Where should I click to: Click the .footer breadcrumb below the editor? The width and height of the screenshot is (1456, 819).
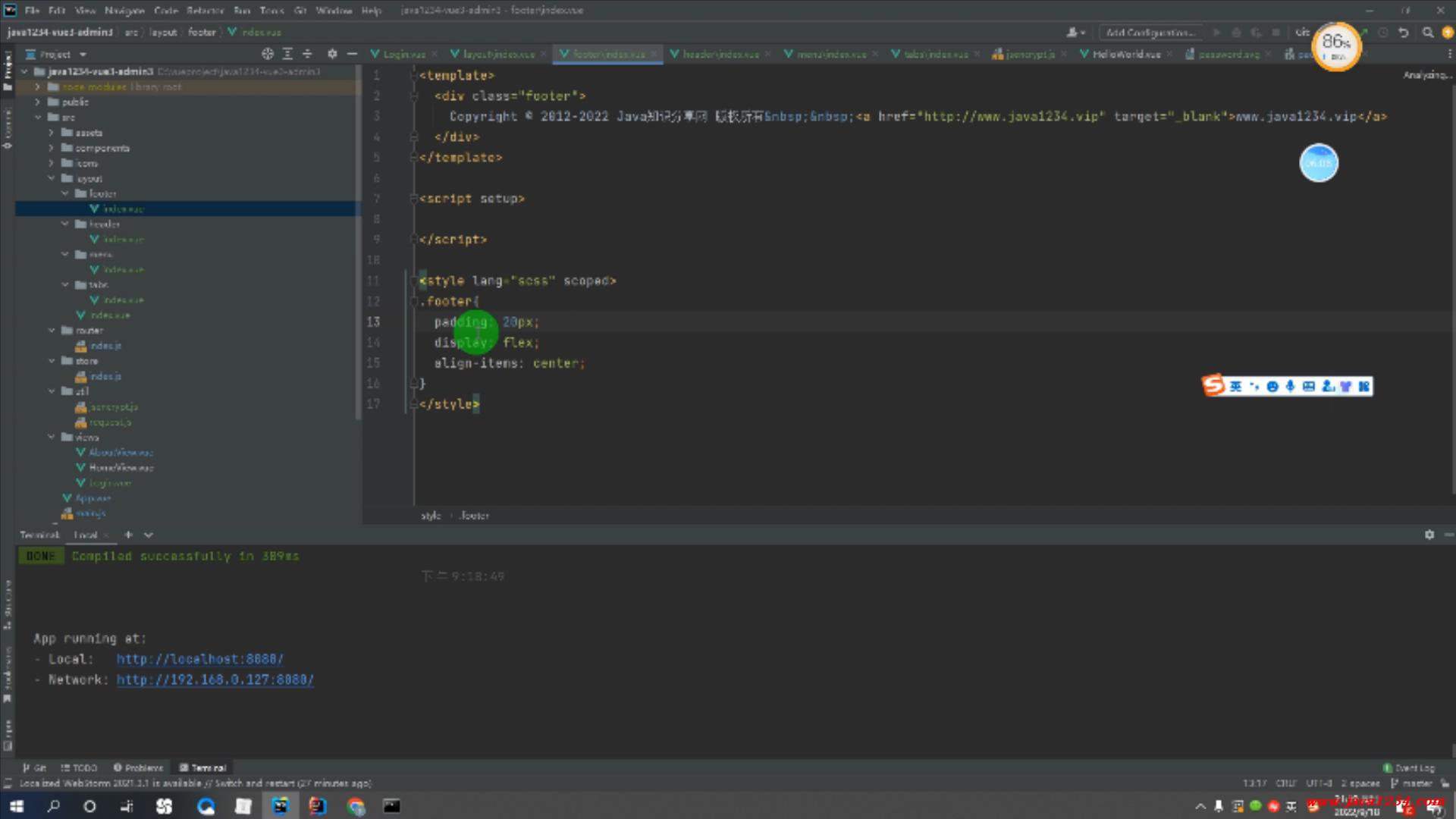474,516
